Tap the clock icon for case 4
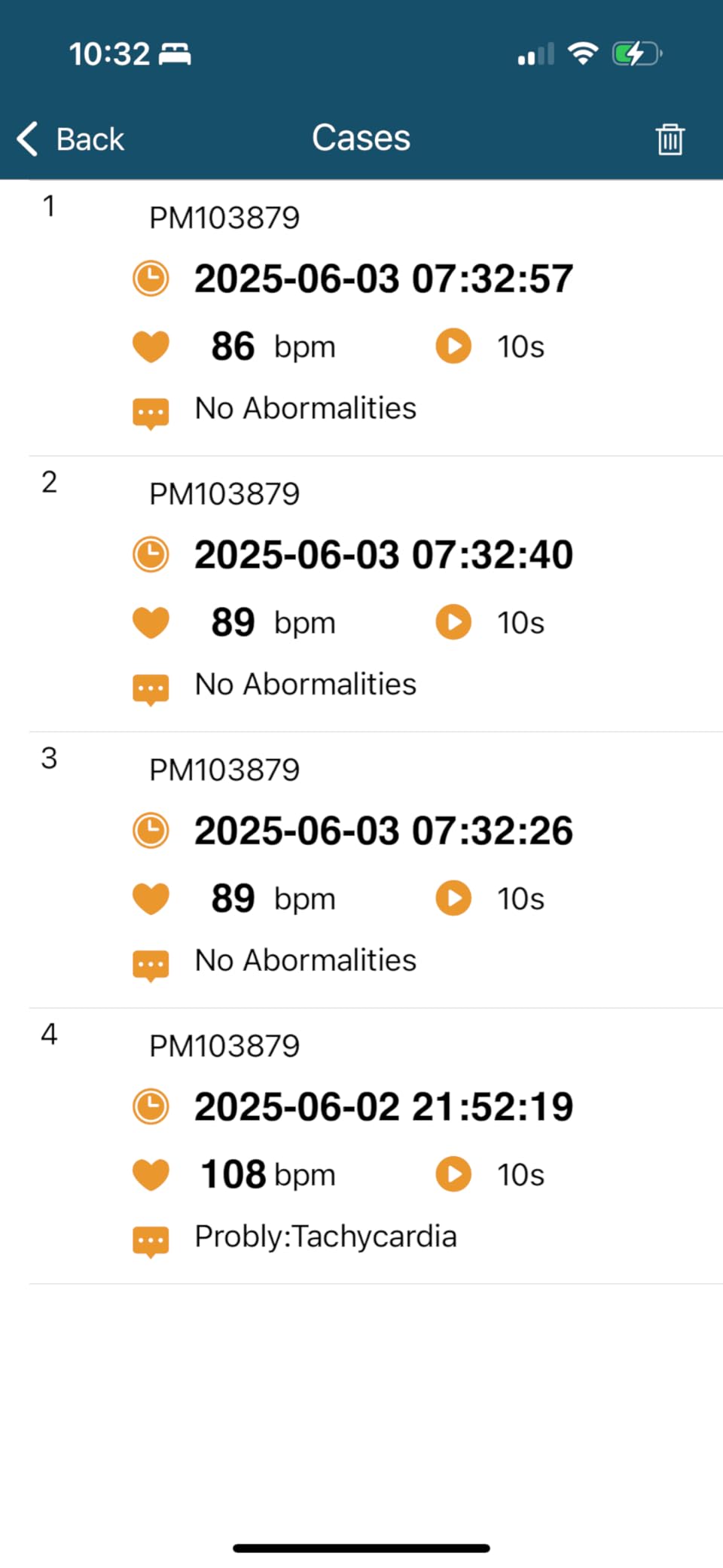This screenshot has height=1568, width=723. pos(151,1107)
